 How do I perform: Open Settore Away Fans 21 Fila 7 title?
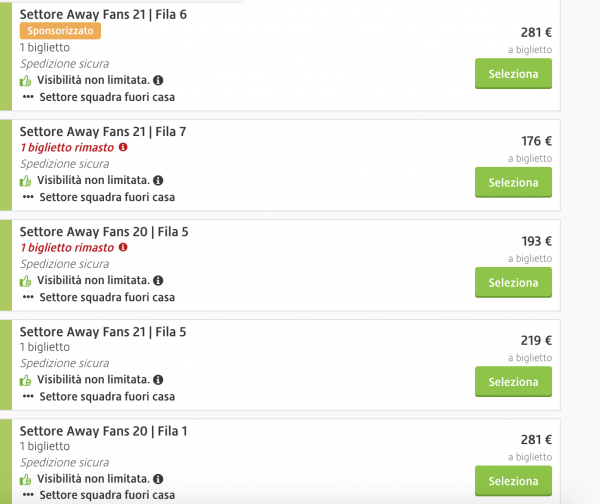103,131
